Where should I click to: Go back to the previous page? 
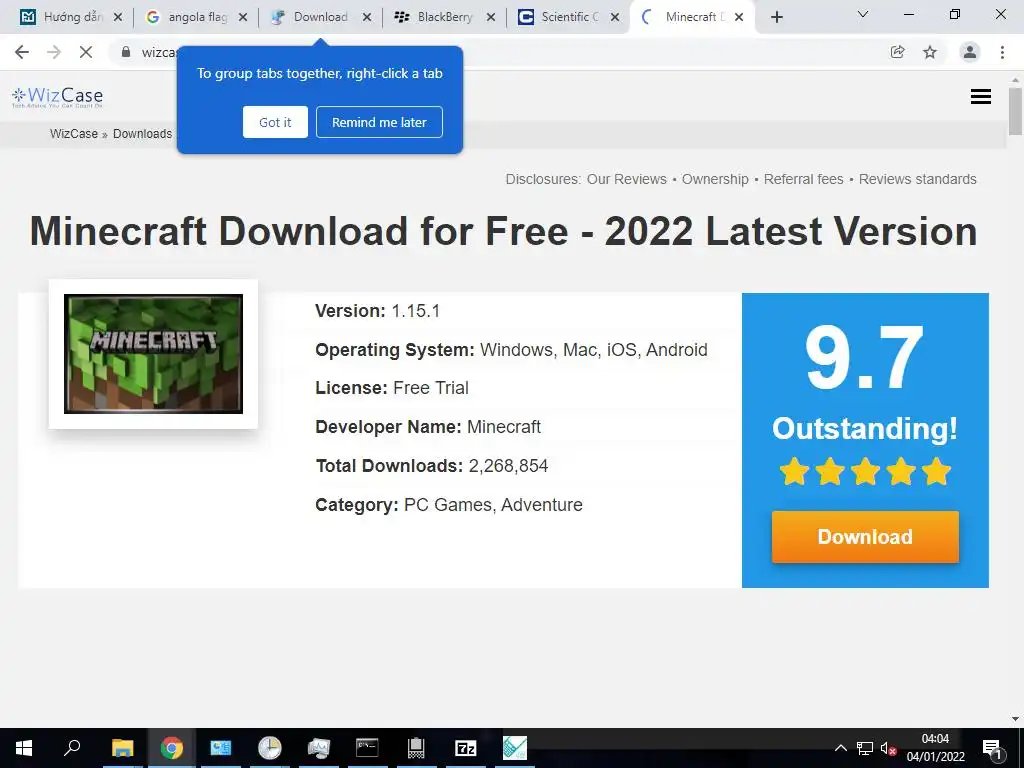[x=22, y=52]
